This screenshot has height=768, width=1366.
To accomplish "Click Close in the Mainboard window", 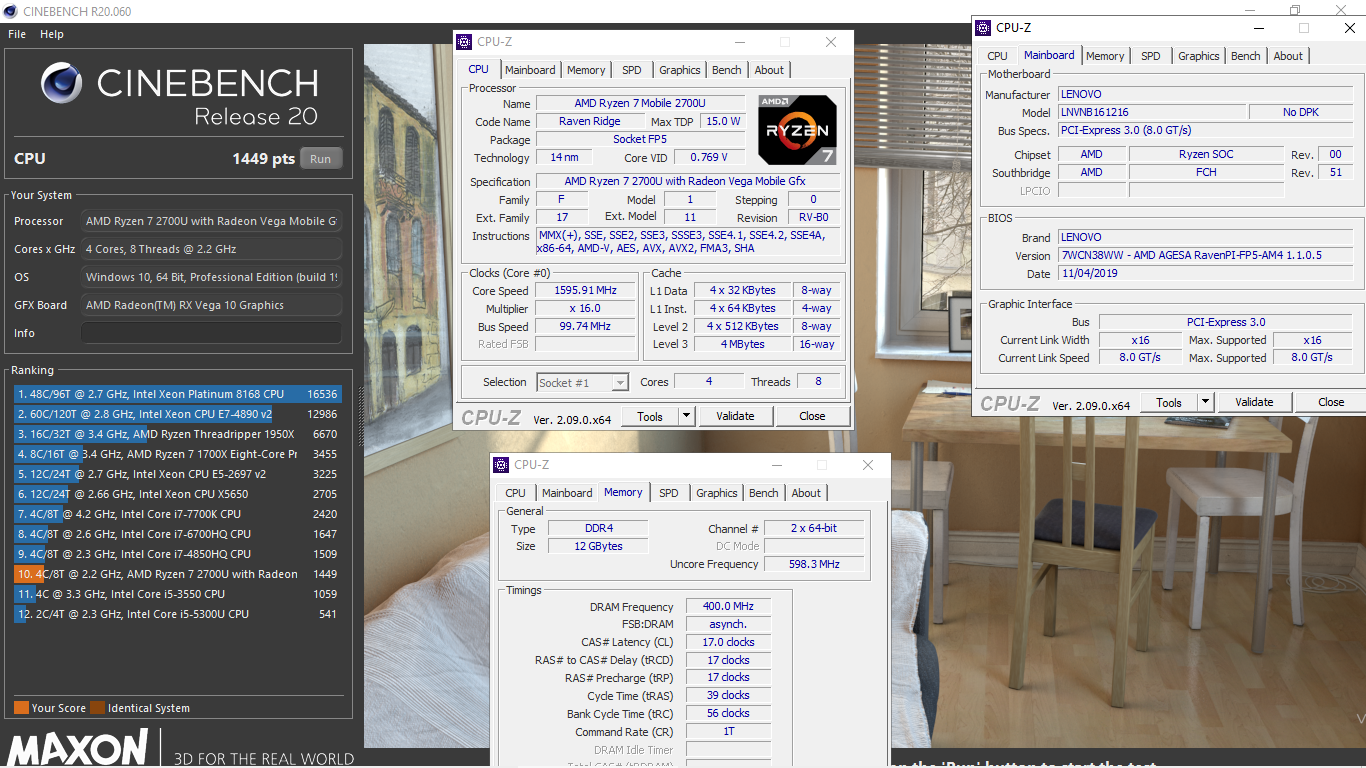I will [1331, 402].
